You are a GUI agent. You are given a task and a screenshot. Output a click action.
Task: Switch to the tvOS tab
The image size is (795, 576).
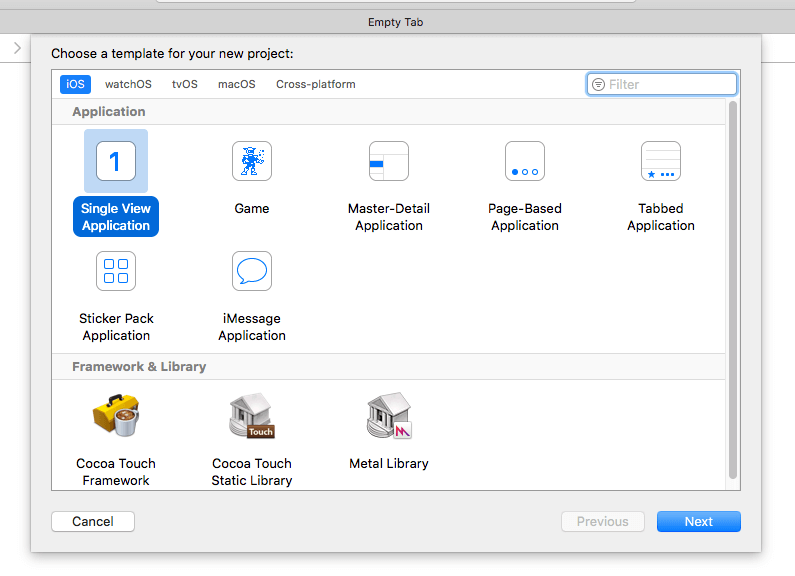(185, 84)
